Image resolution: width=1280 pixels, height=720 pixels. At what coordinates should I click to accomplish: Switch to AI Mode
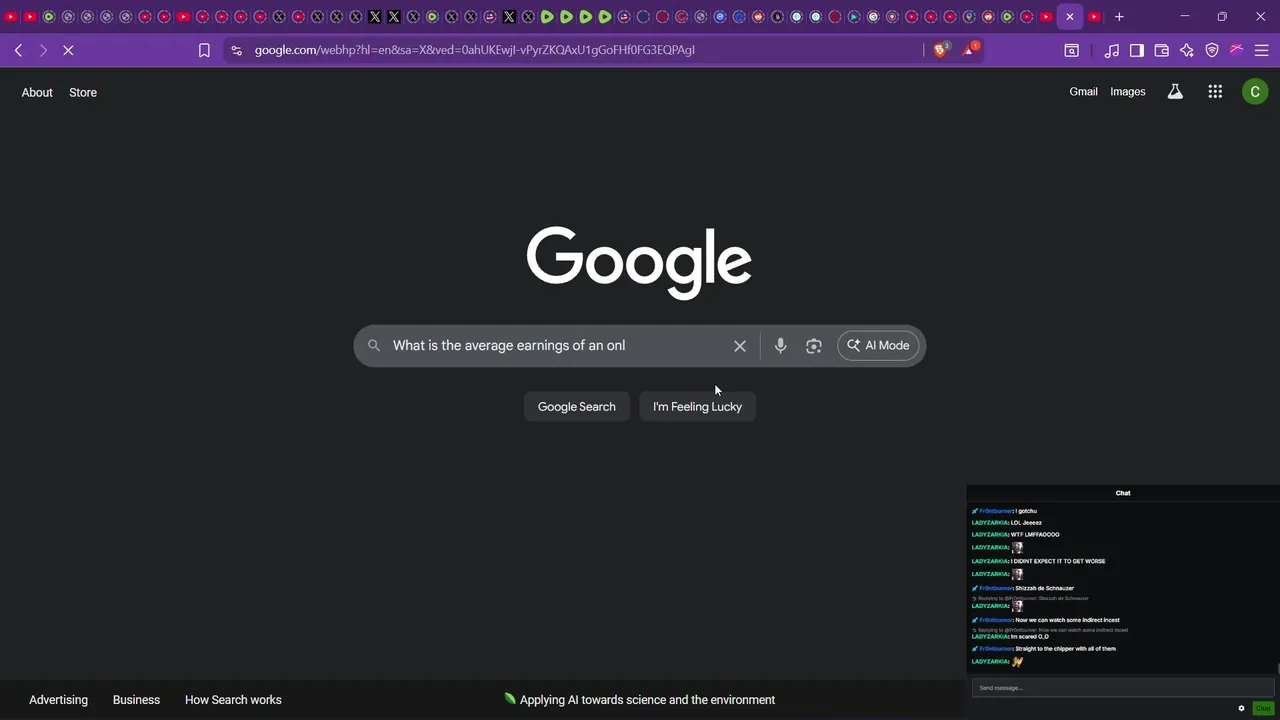pos(878,346)
